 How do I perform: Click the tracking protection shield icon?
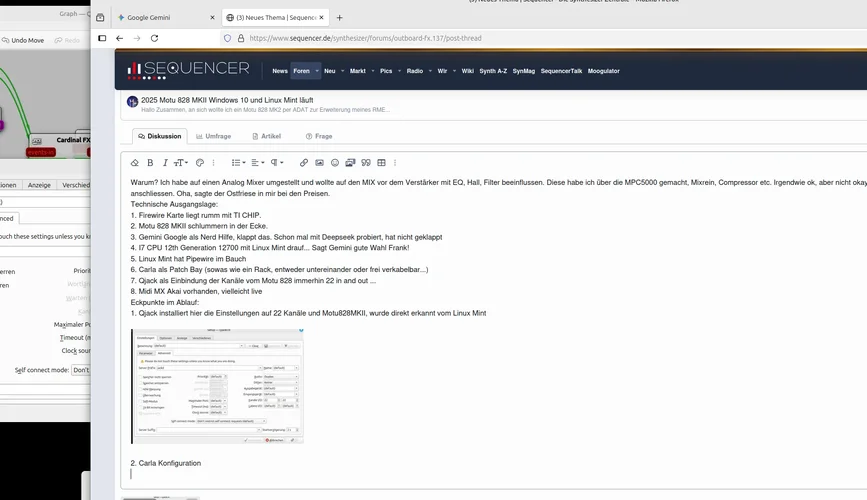coord(227,38)
